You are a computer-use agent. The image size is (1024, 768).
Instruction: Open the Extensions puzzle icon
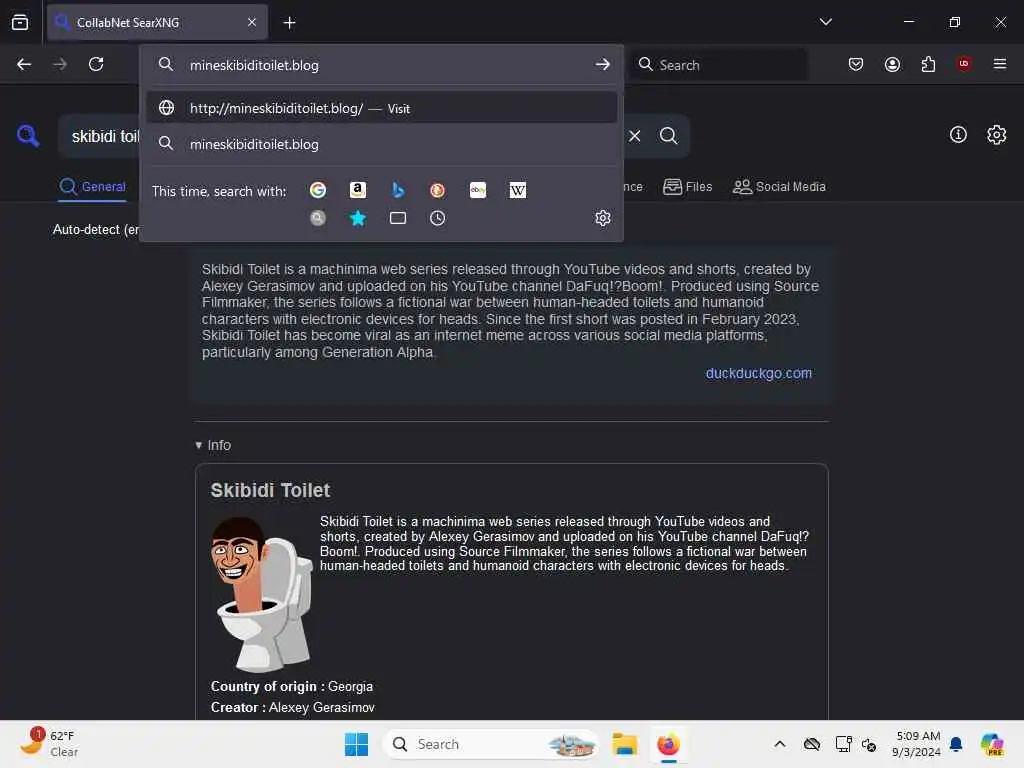click(928, 64)
